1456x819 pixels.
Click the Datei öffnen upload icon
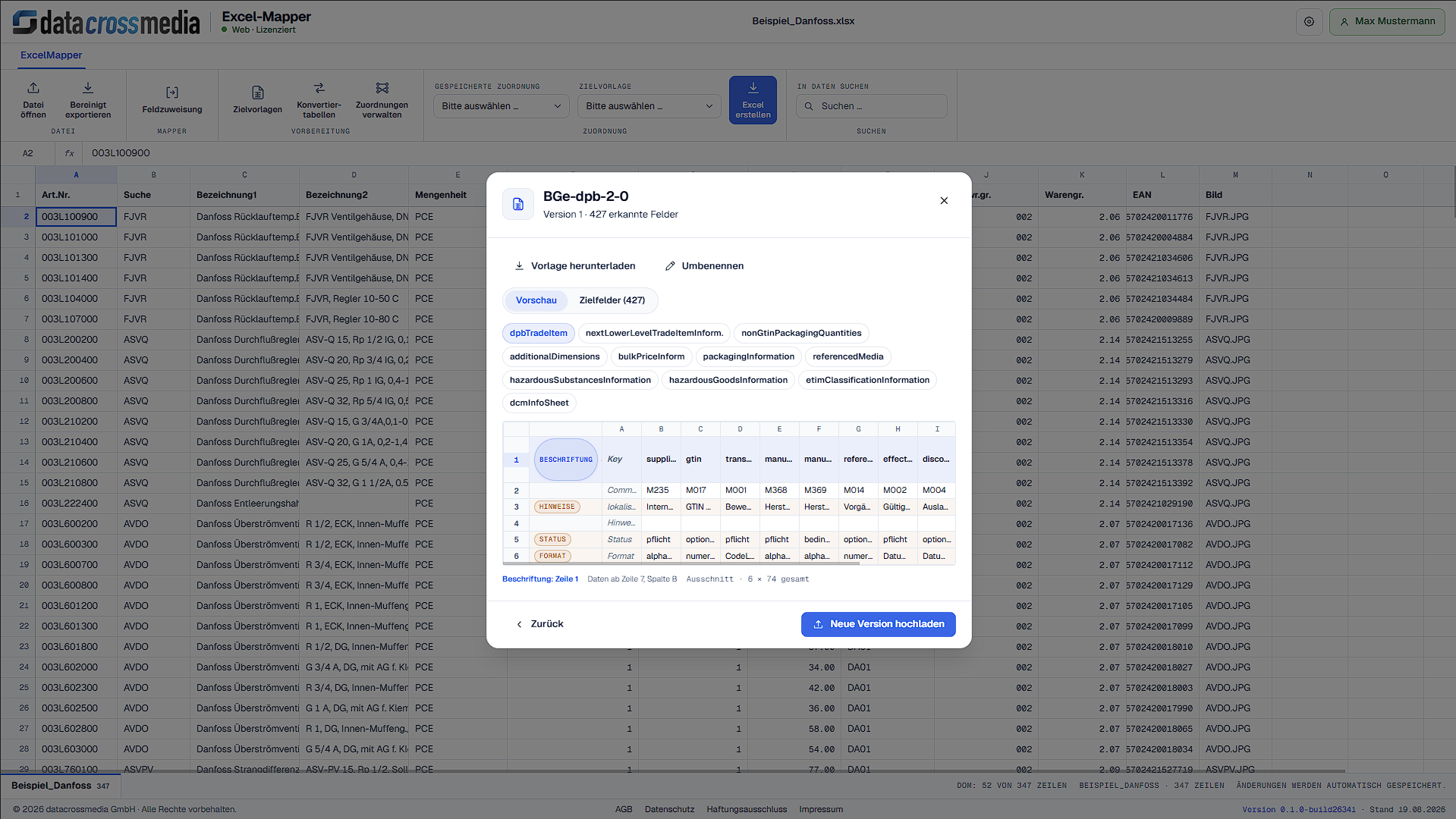point(33,88)
